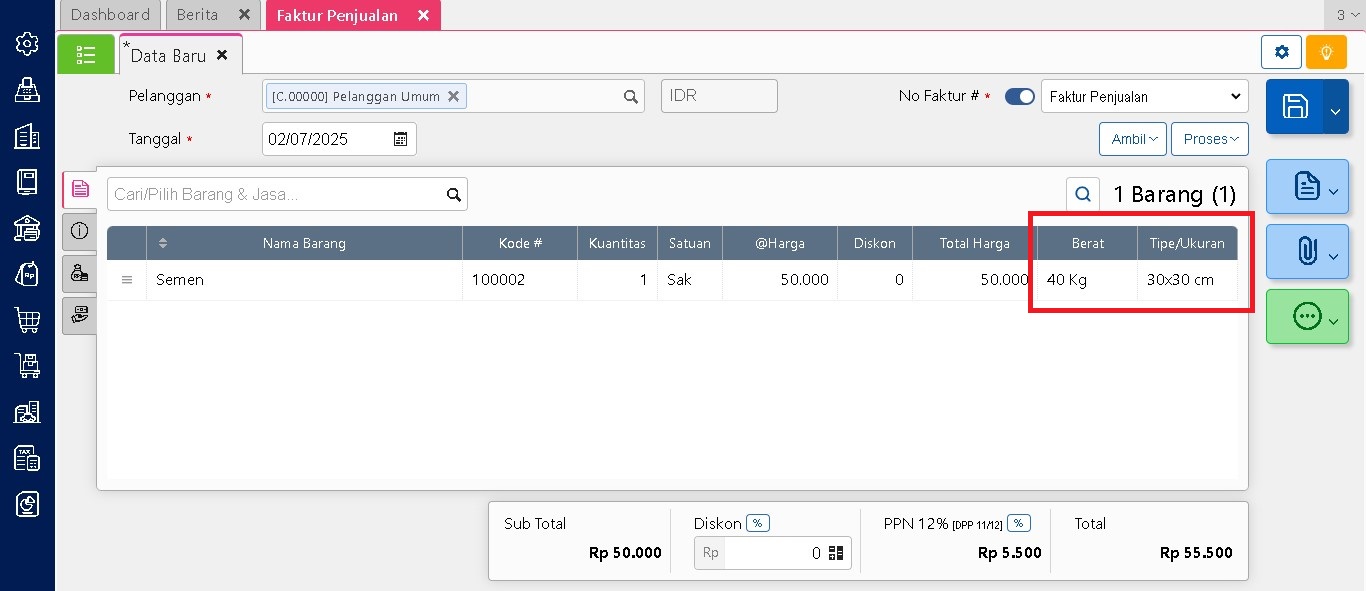Viewport: 1366px width, 591px height.
Task: Click the gear settings button top right
Action: [1281, 52]
